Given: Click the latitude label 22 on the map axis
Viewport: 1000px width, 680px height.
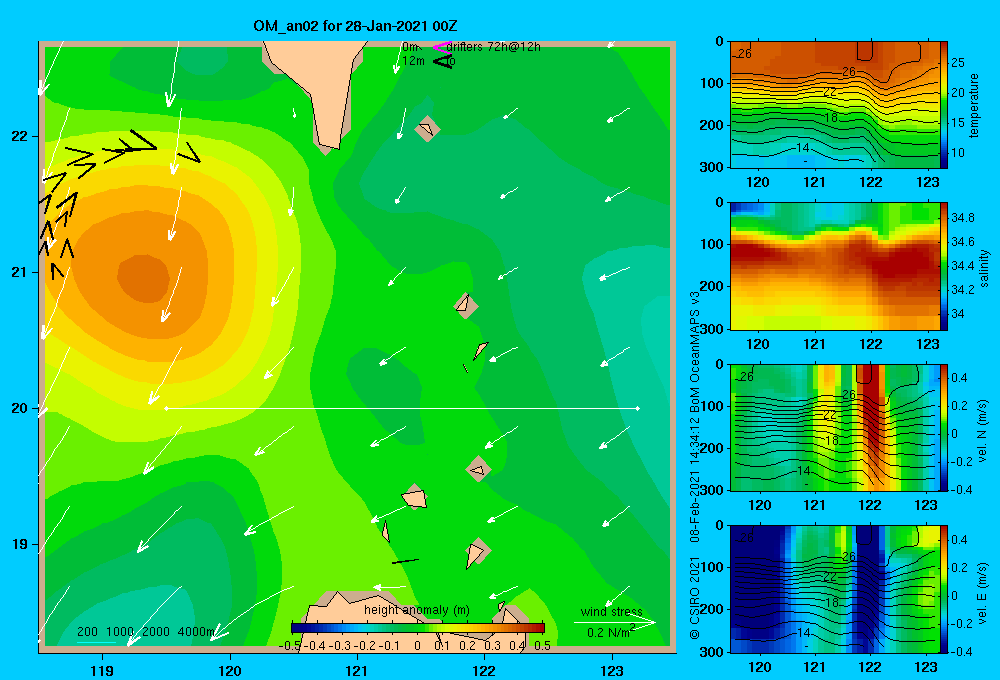Looking at the screenshot, I should coord(20,137).
